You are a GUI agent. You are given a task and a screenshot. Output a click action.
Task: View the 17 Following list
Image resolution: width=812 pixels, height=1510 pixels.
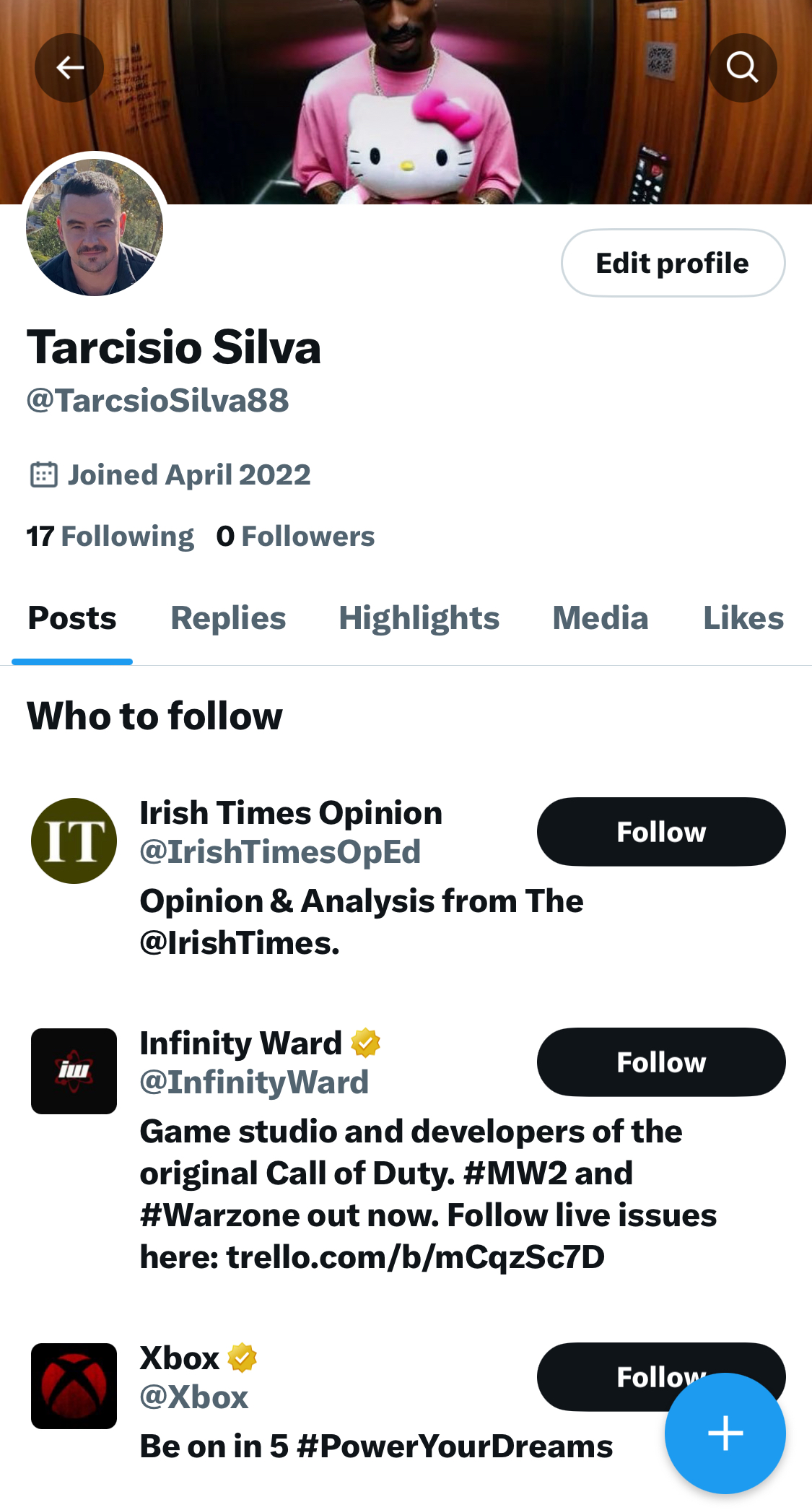click(110, 537)
